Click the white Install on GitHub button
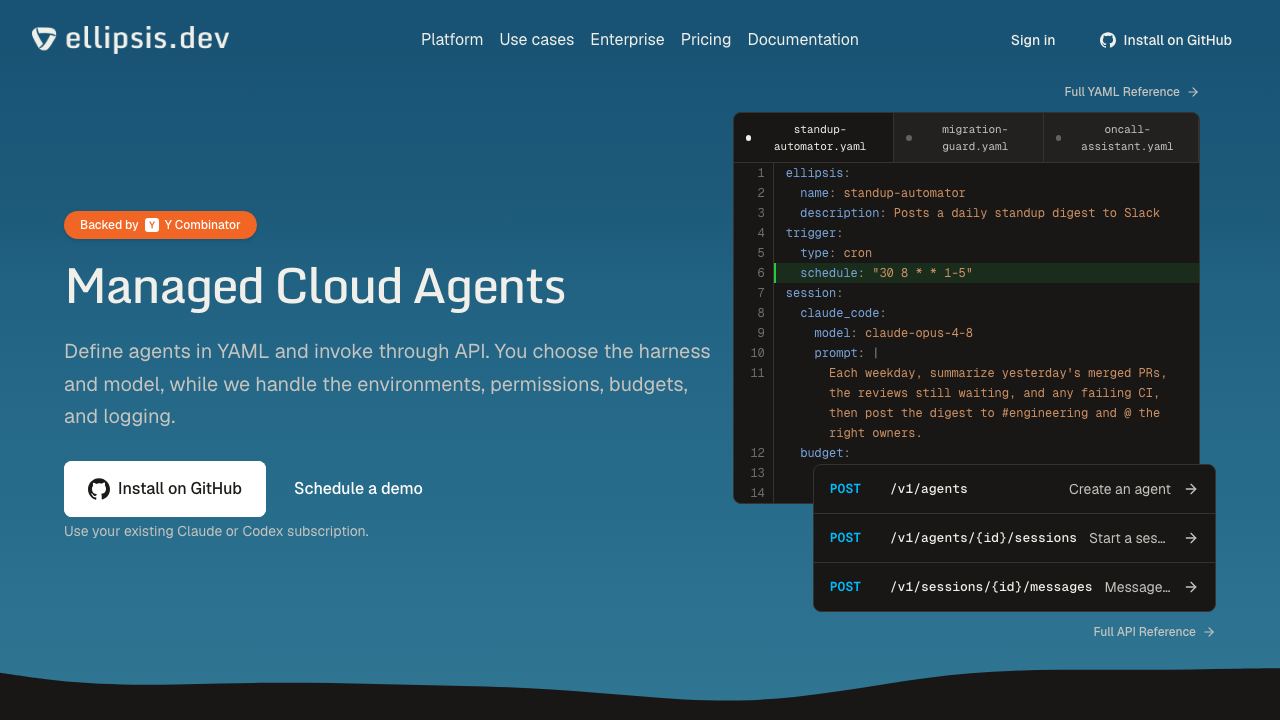The height and width of the screenshot is (720, 1280). point(165,489)
